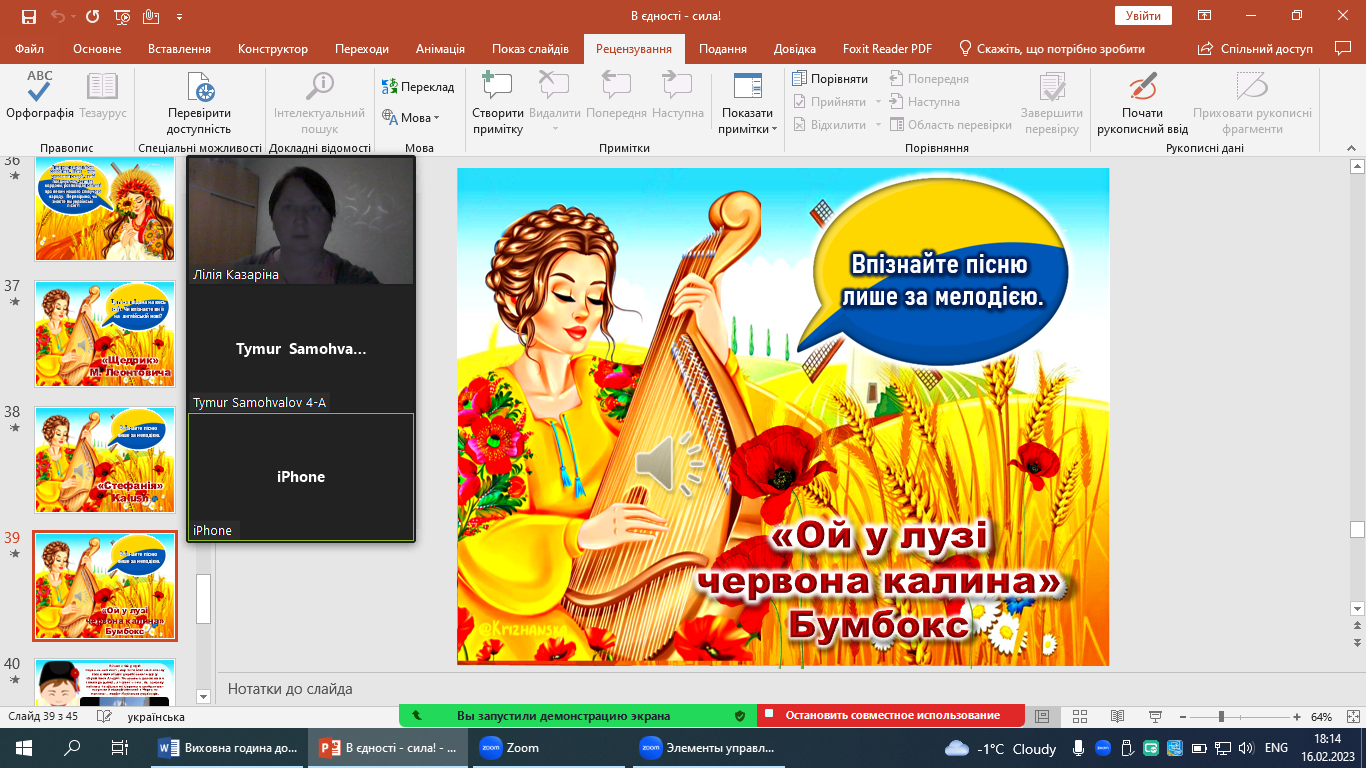
Task: Click the microphone icon in system tray
Action: 1079,748
